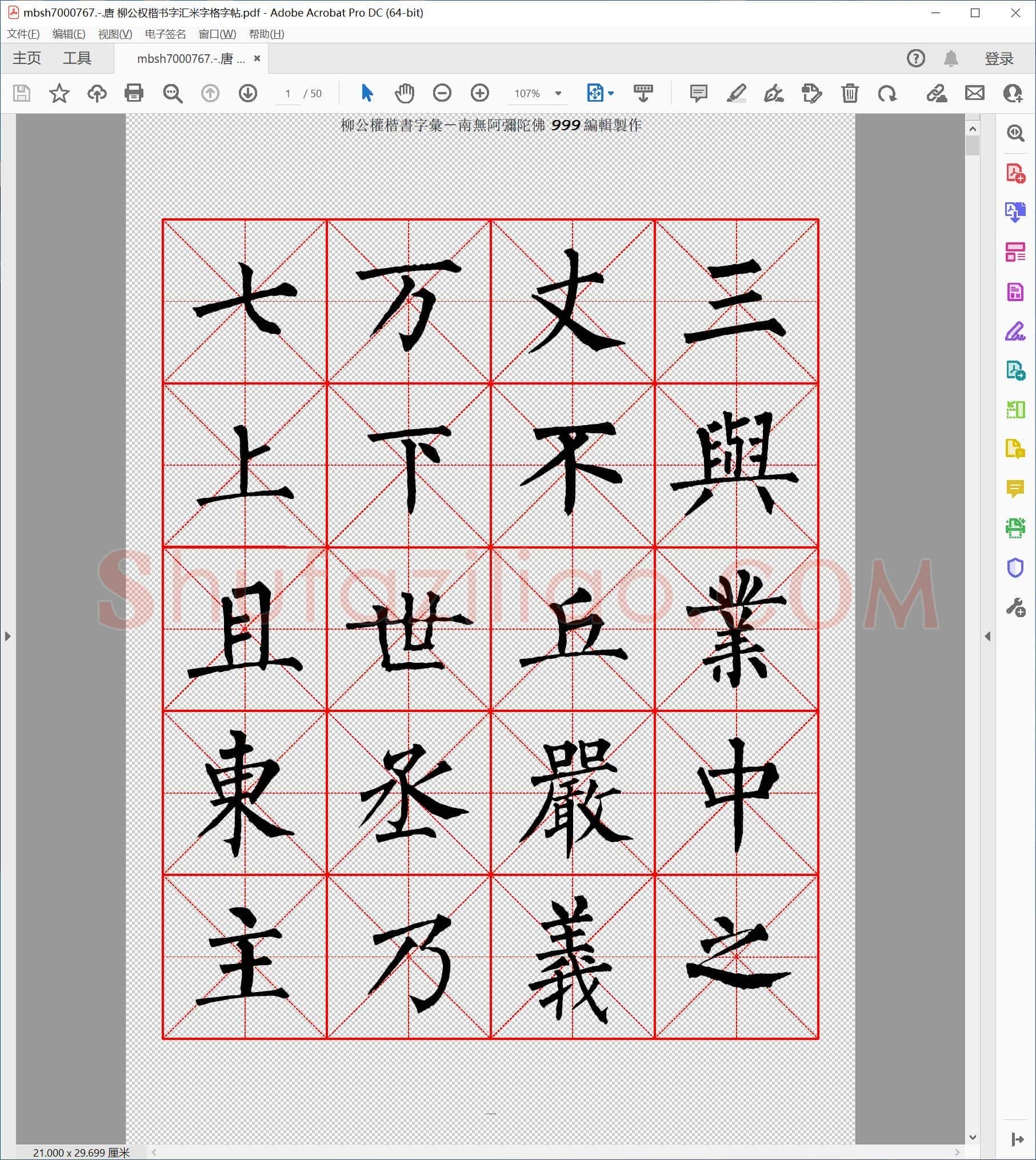This screenshot has width=1036, height=1160.
Task: Click the scroll down arrow
Action: click(973, 1138)
